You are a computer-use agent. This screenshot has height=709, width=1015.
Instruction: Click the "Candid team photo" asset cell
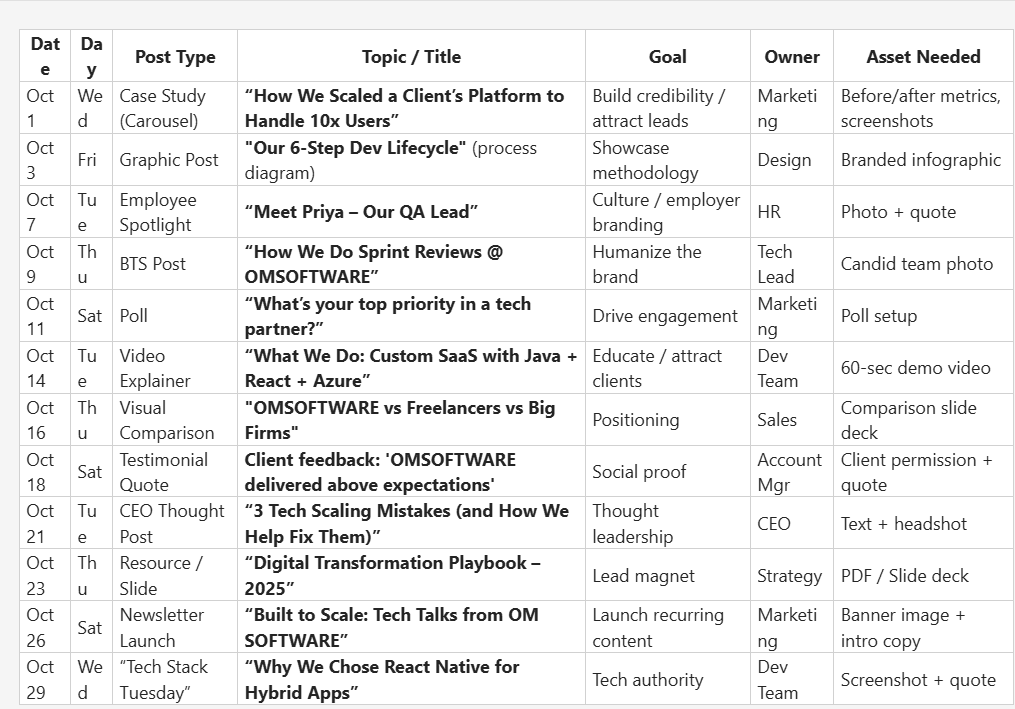pos(916,264)
